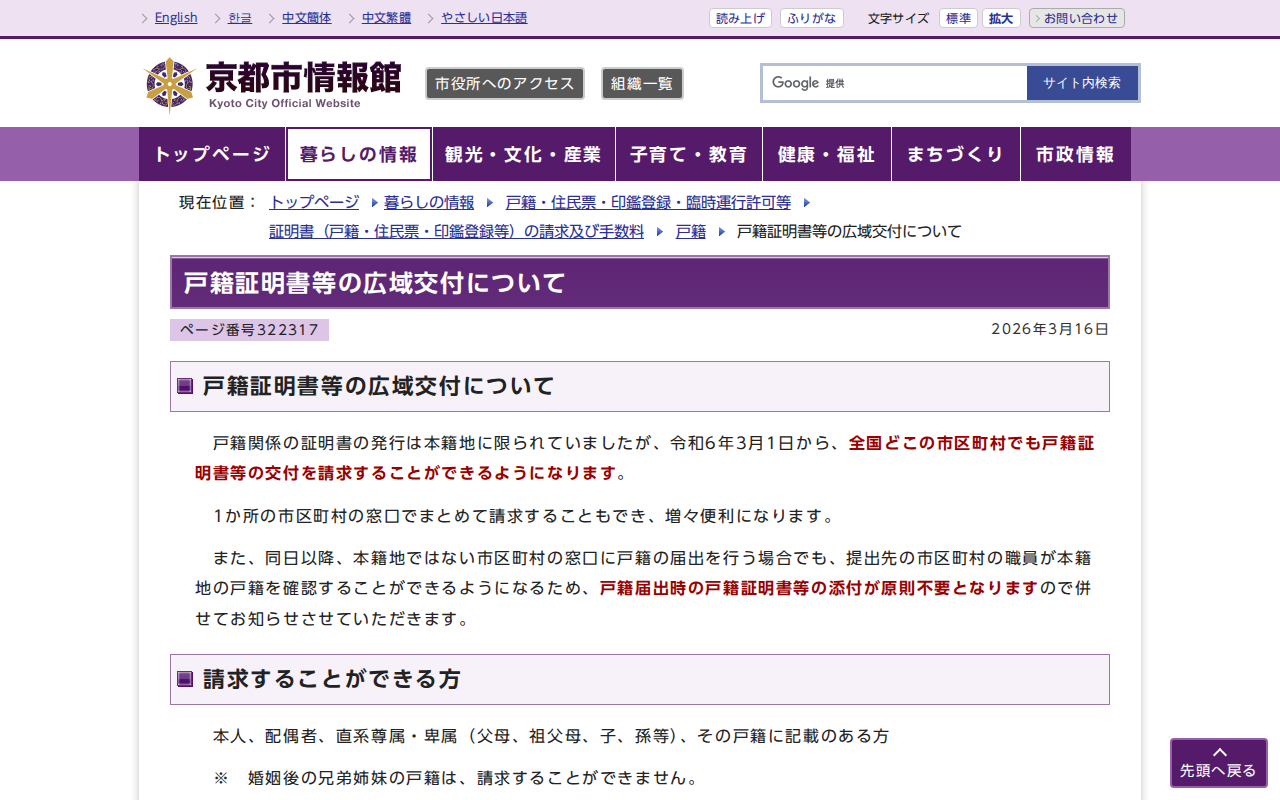Click inside the Google site search field
Screen dimensions: 1280x800
click(890, 83)
